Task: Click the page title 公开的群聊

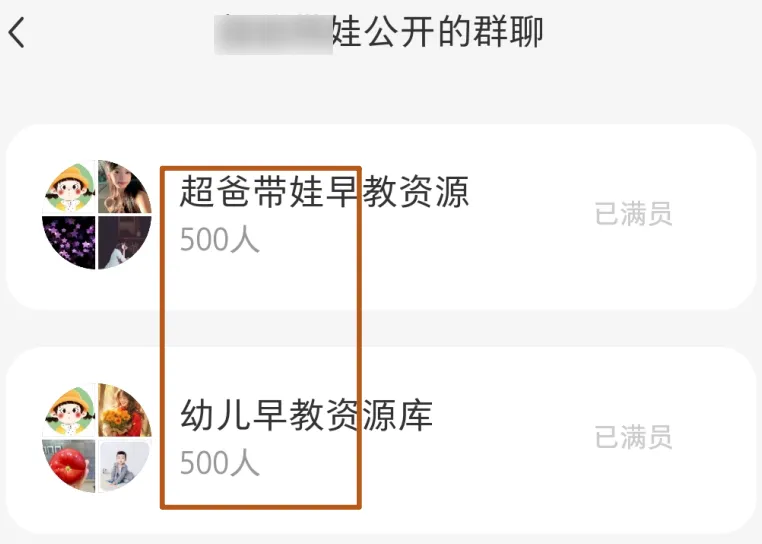Action: coord(454,32)
